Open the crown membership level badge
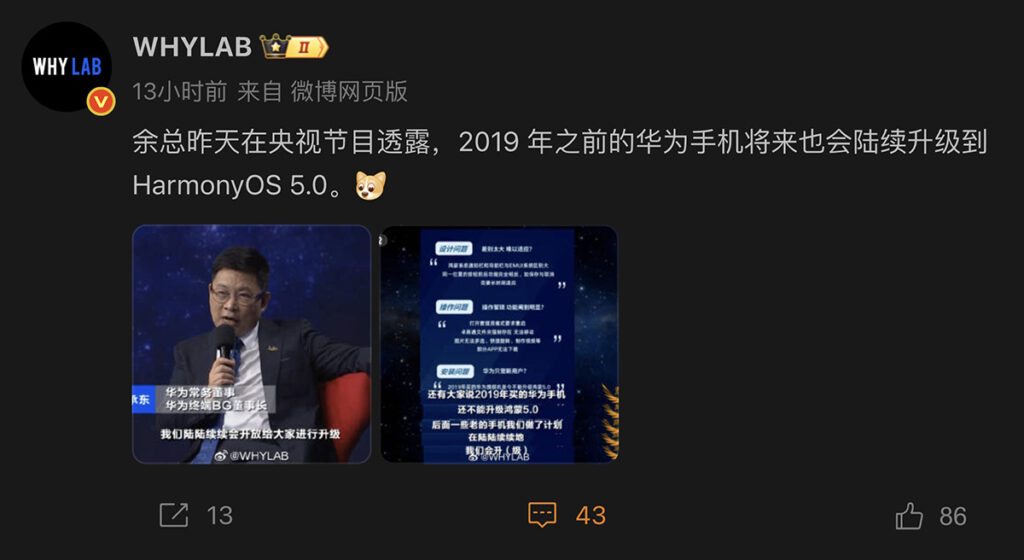1024x560 pixels. (294, 47)
